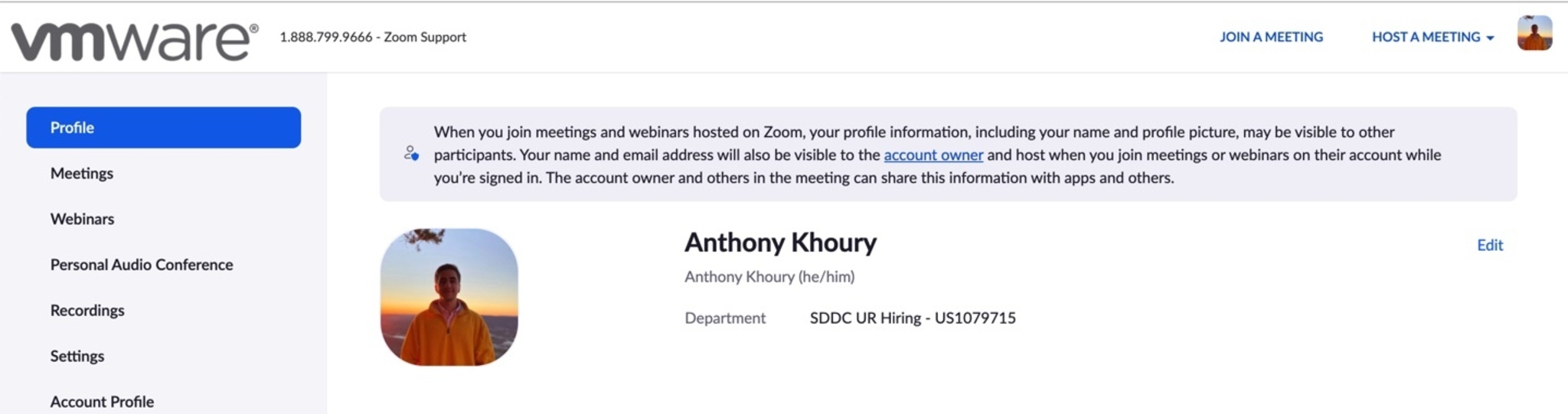The height and width of the screenshot is (414, 1568).
Task: Follow the account owner hyperlink
Action: [x=933, y=155]
